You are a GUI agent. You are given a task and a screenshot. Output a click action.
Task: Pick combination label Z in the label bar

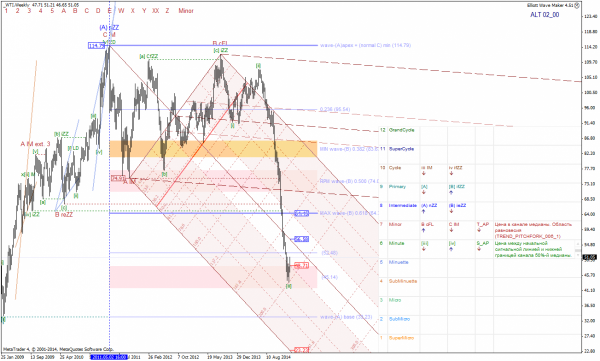click(x=167, y=11)
